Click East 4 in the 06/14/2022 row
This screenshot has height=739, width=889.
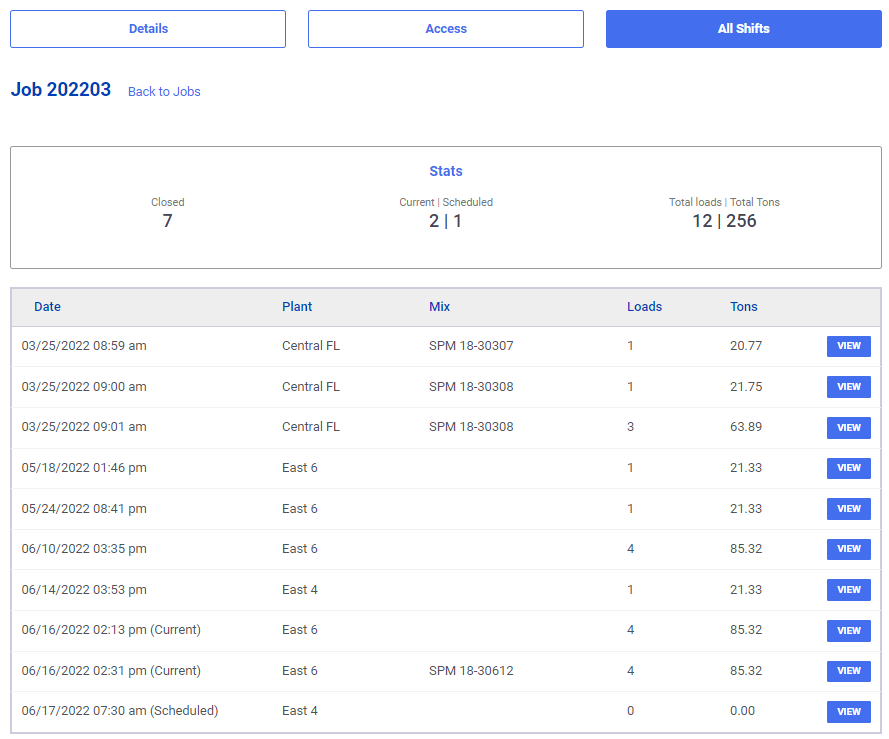(x=299, y=590)
